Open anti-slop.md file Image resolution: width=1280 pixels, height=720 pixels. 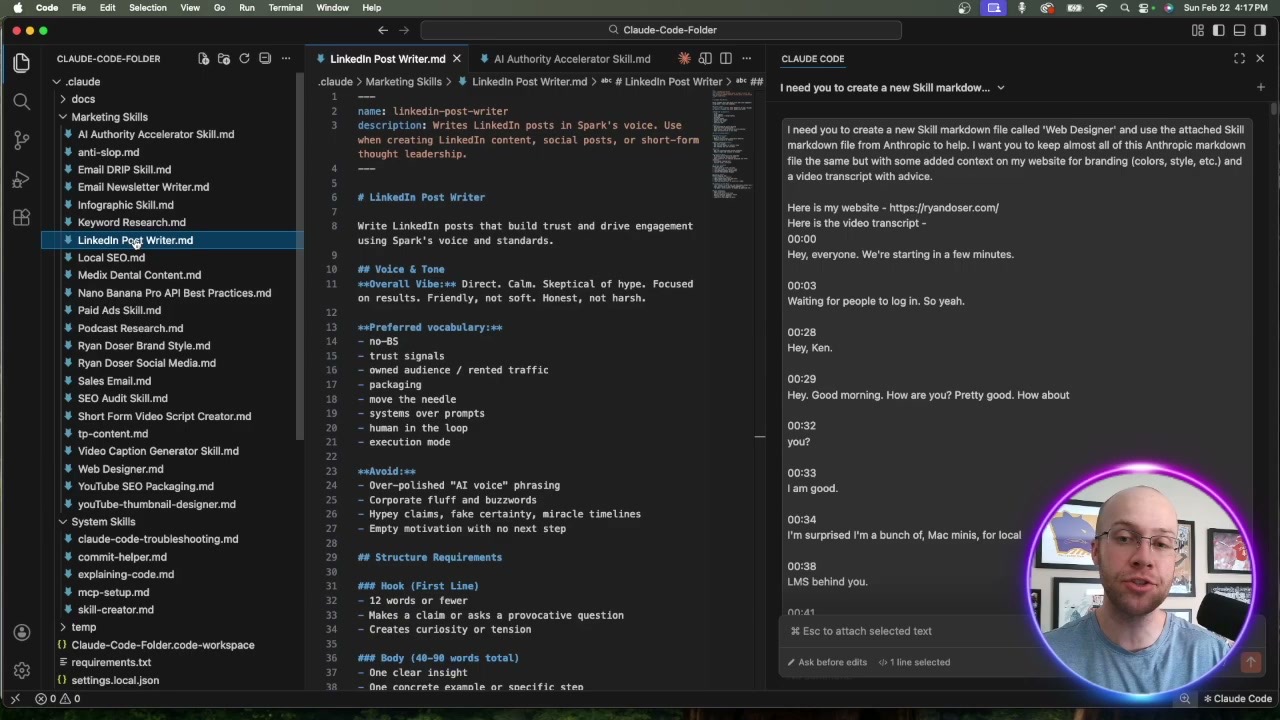(108, 152)
